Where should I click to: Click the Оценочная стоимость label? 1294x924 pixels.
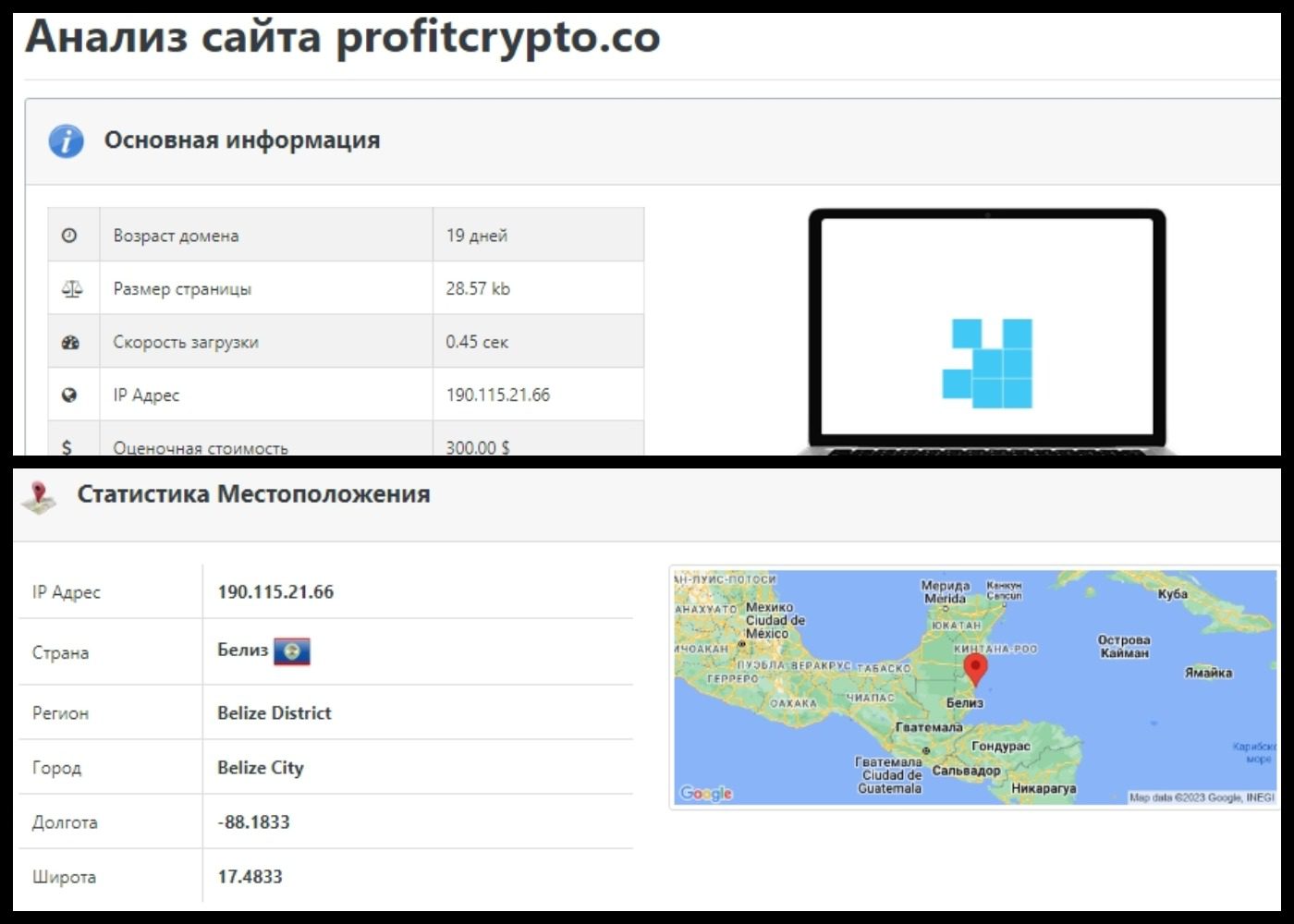coord(201,447)
